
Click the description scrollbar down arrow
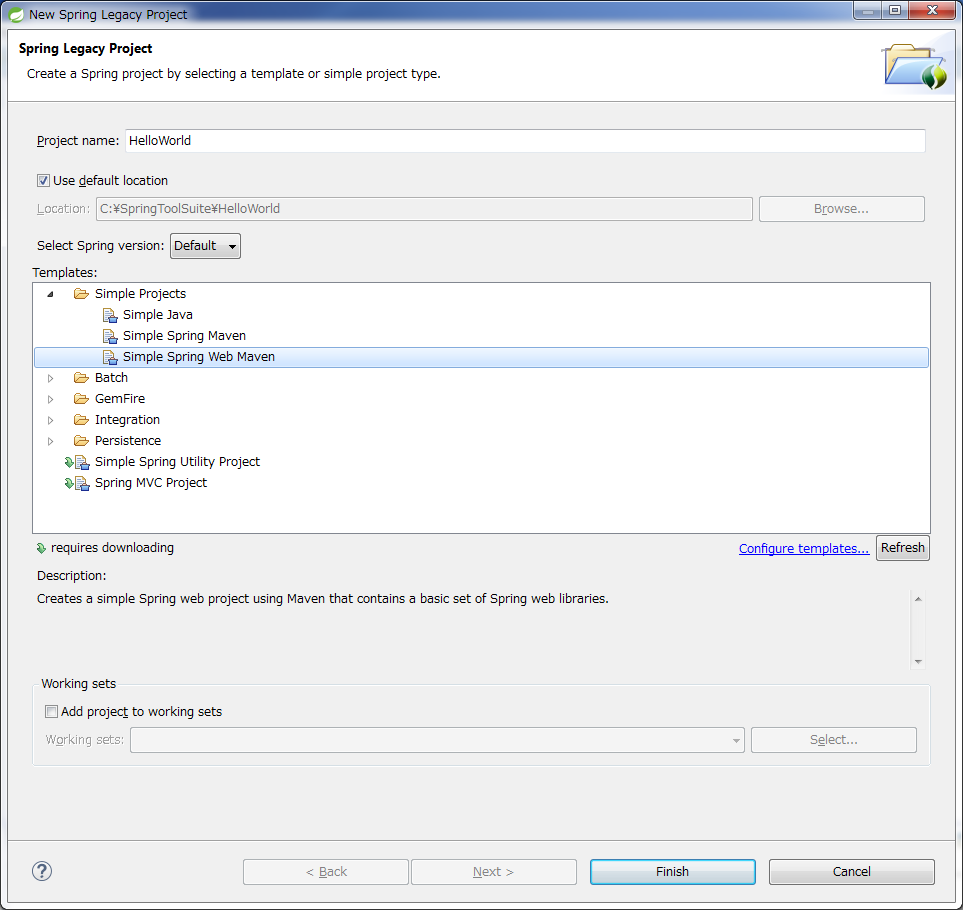[x=918, y=661]
